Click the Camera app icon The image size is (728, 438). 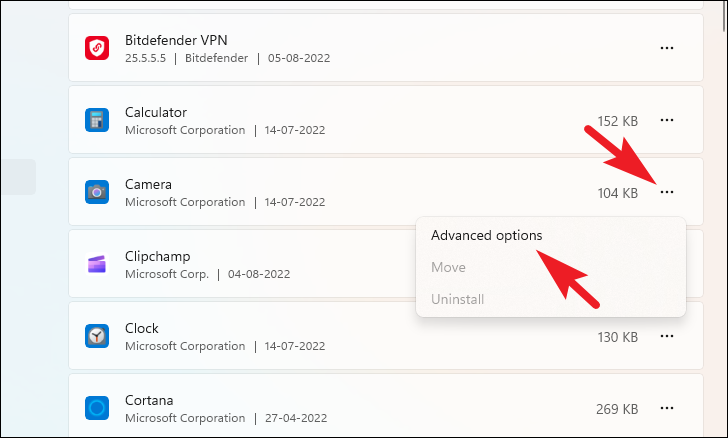point(97,192)
